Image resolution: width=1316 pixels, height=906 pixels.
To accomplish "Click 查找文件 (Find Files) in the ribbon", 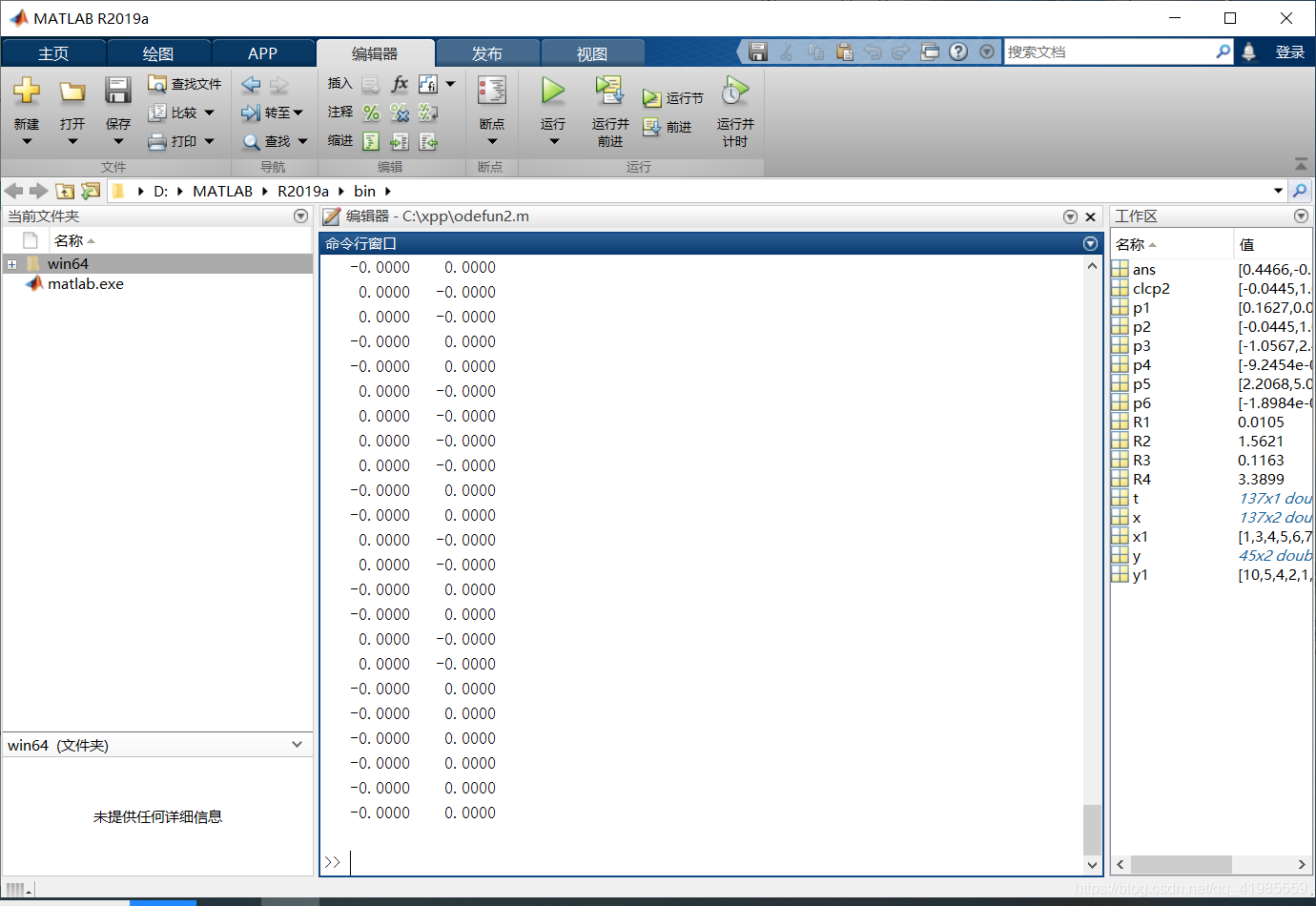I will click(x=185, y=84).
